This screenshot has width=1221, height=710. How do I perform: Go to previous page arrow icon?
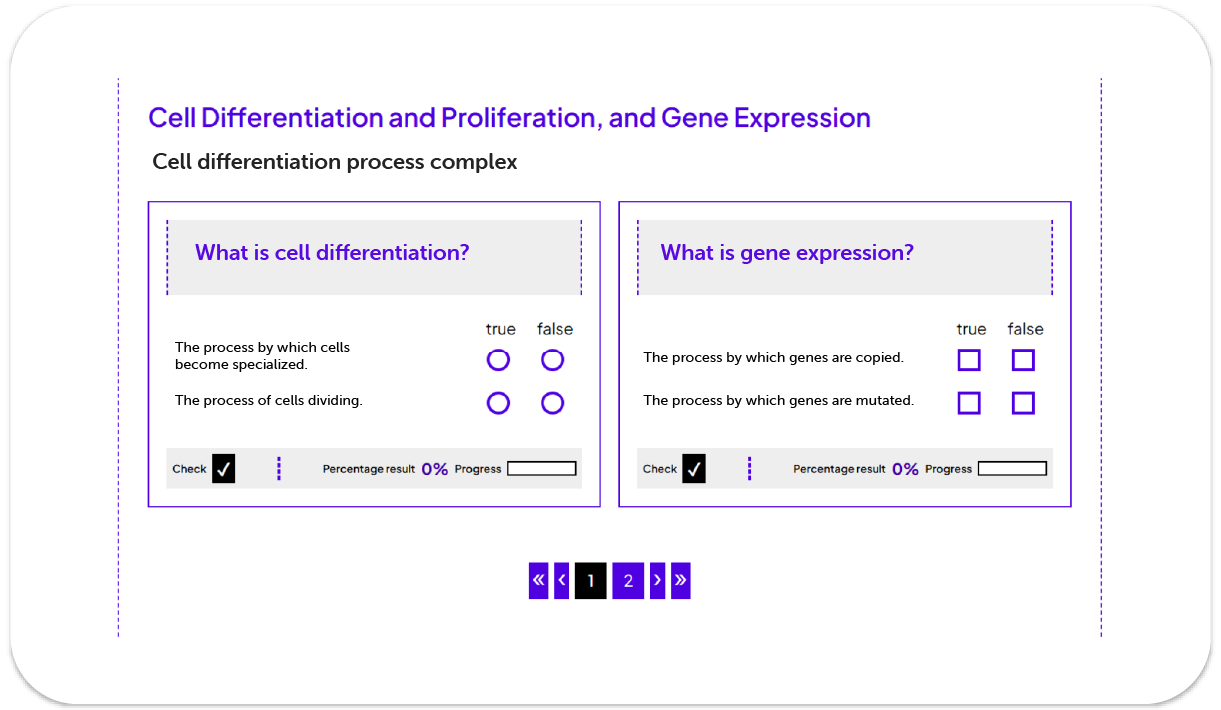(561, 580)
